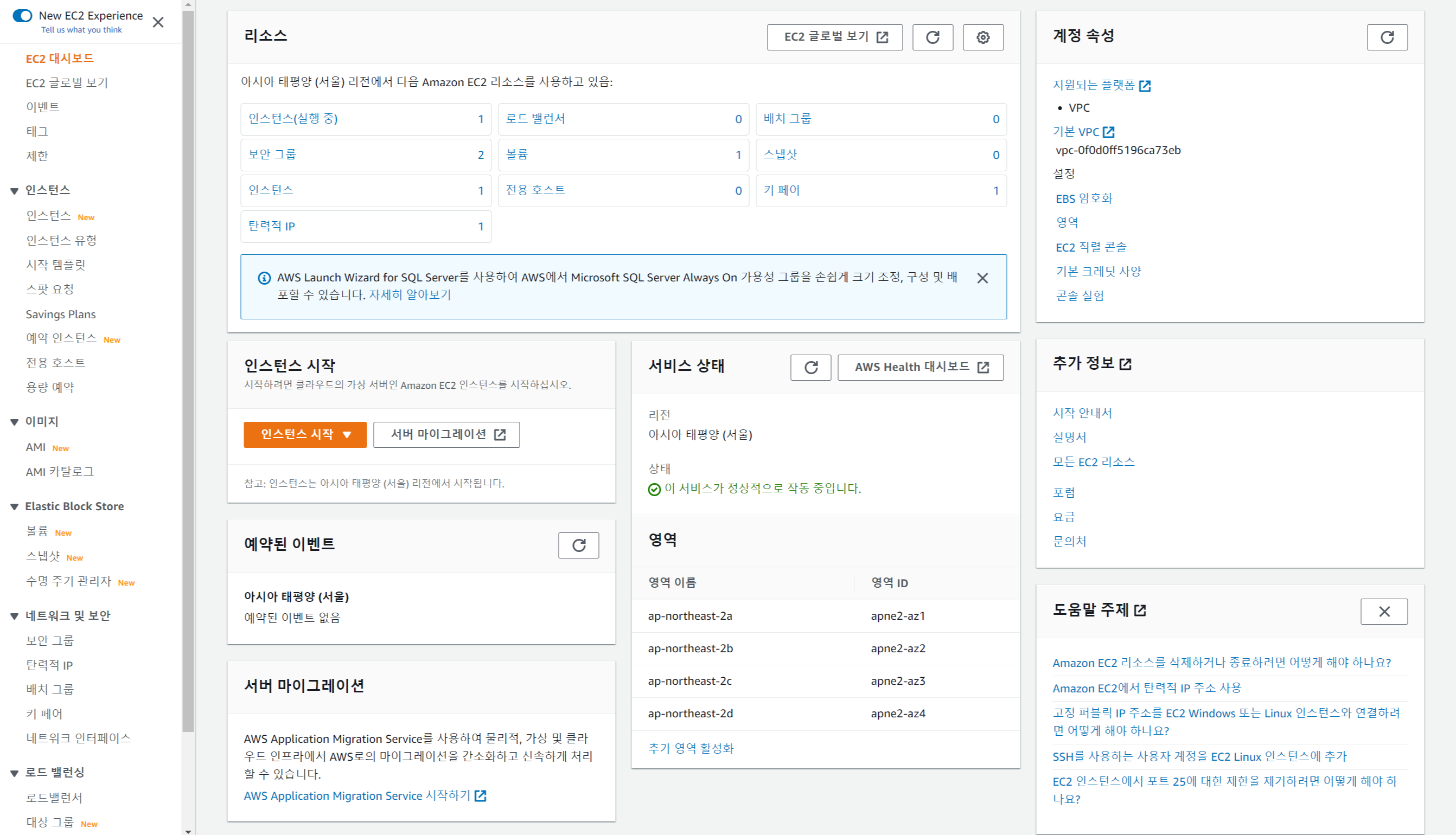Click 스냅샷 resource tile

[x=881, y=155]
